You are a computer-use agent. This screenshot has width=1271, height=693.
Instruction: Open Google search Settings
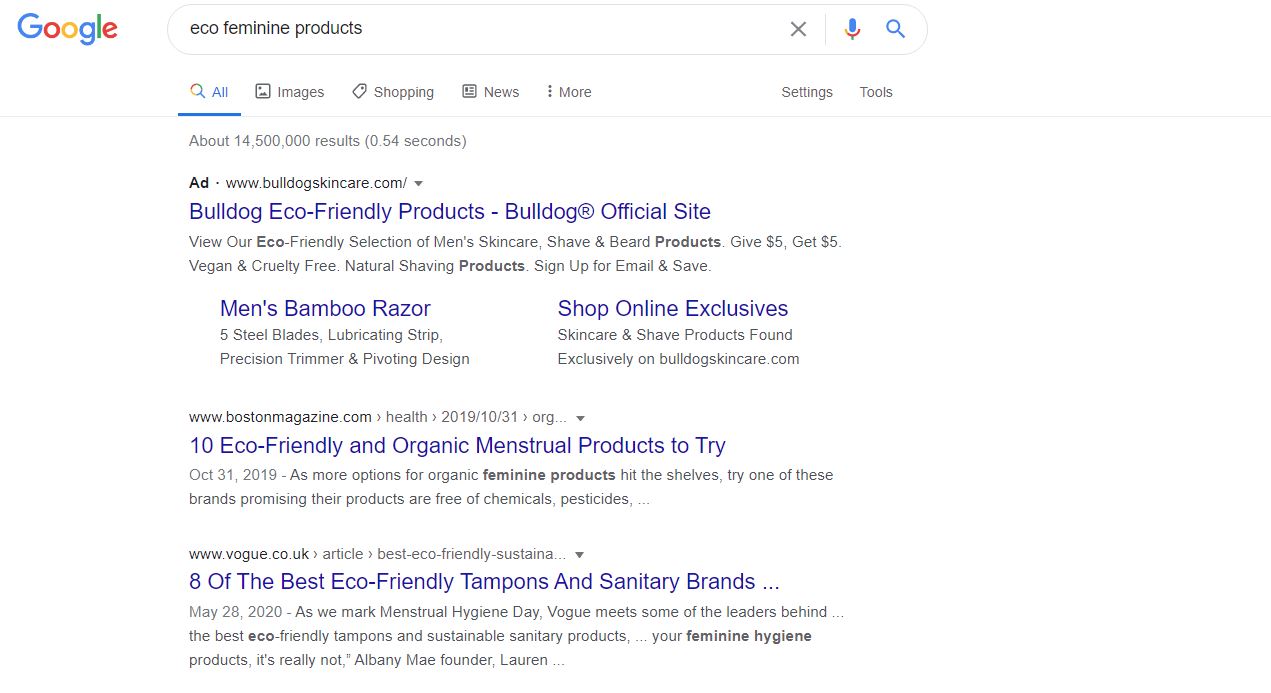806,91
